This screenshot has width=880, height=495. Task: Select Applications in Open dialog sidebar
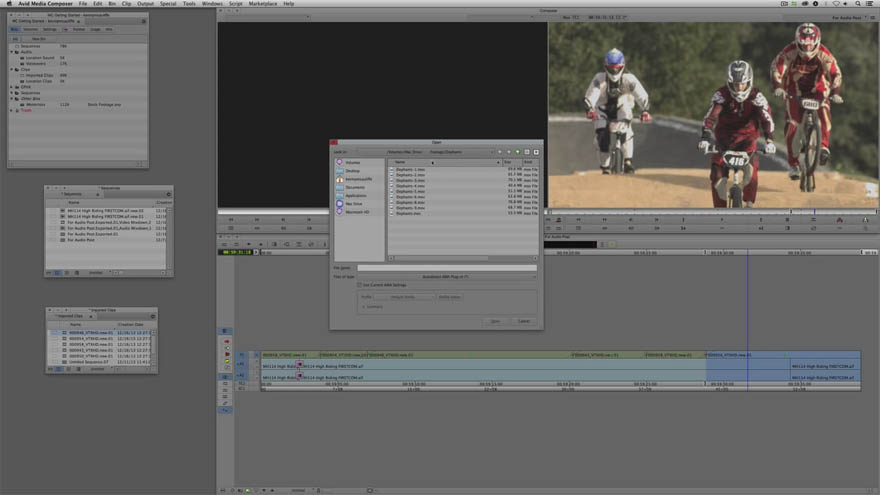point(356,195)
